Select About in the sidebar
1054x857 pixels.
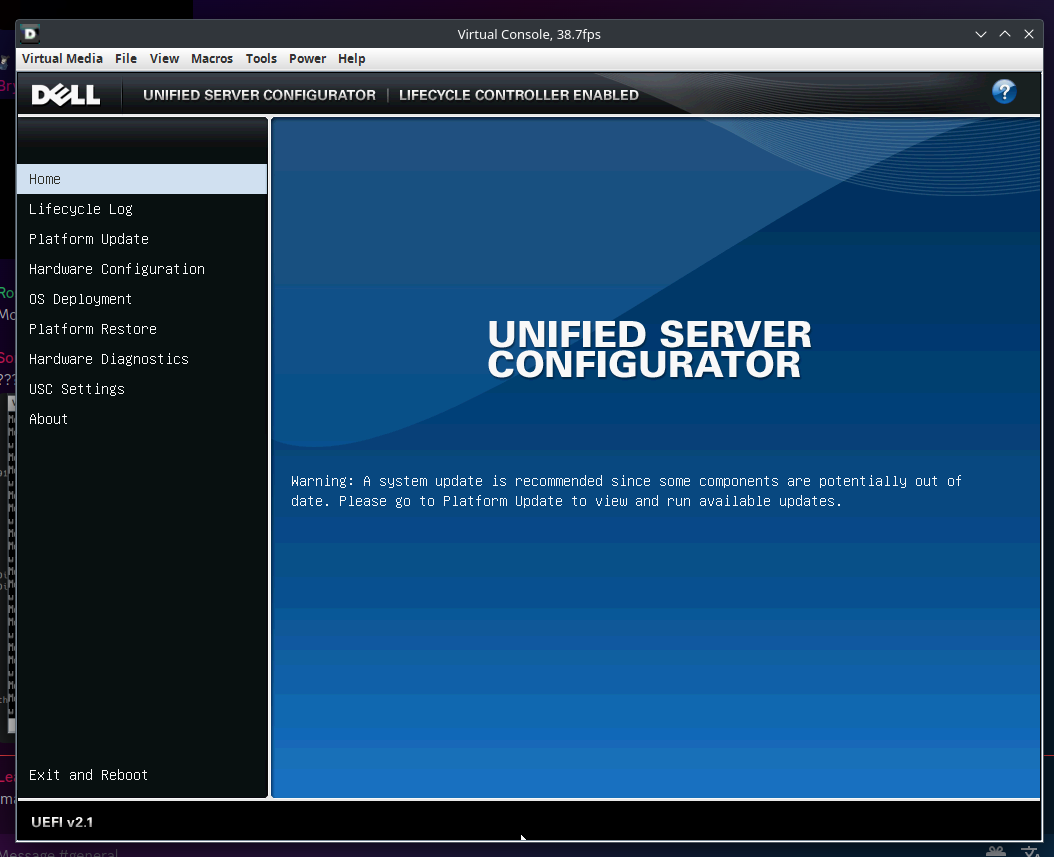coord(48,419)
